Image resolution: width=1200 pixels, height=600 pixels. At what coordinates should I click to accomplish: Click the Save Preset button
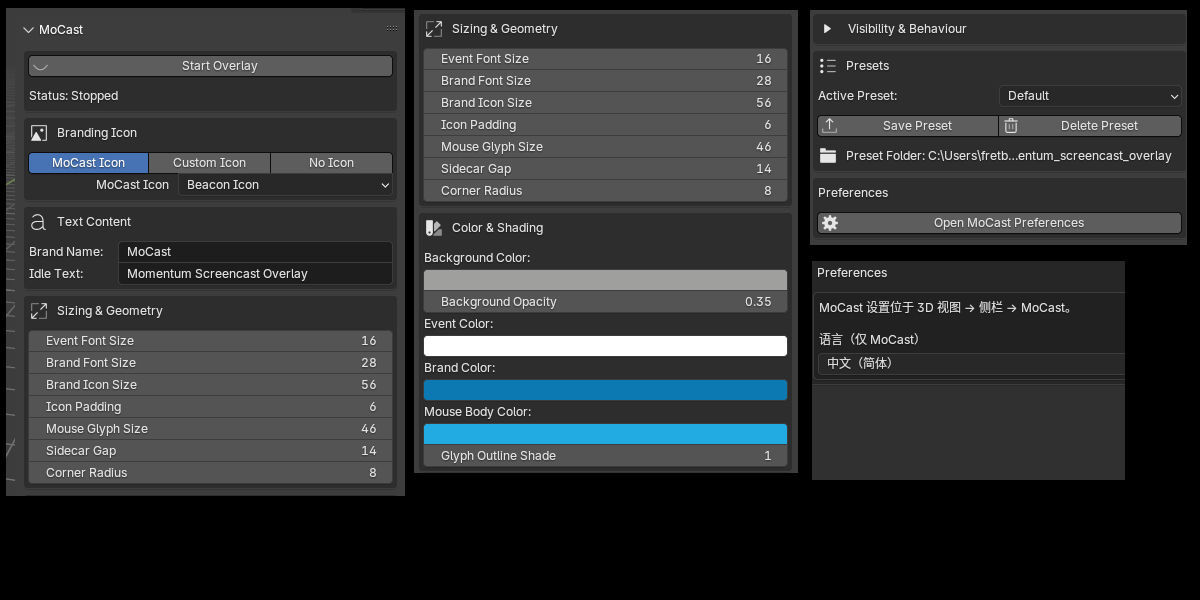[907, 126]
